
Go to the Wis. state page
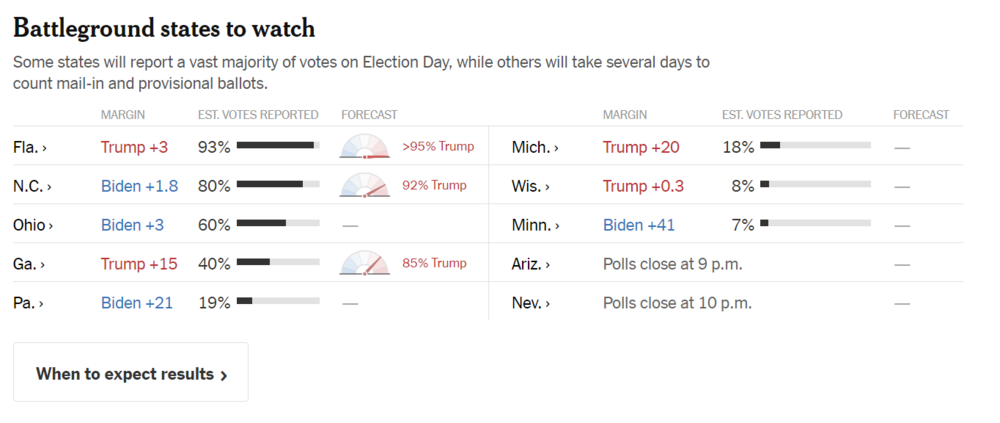(532, 186)
